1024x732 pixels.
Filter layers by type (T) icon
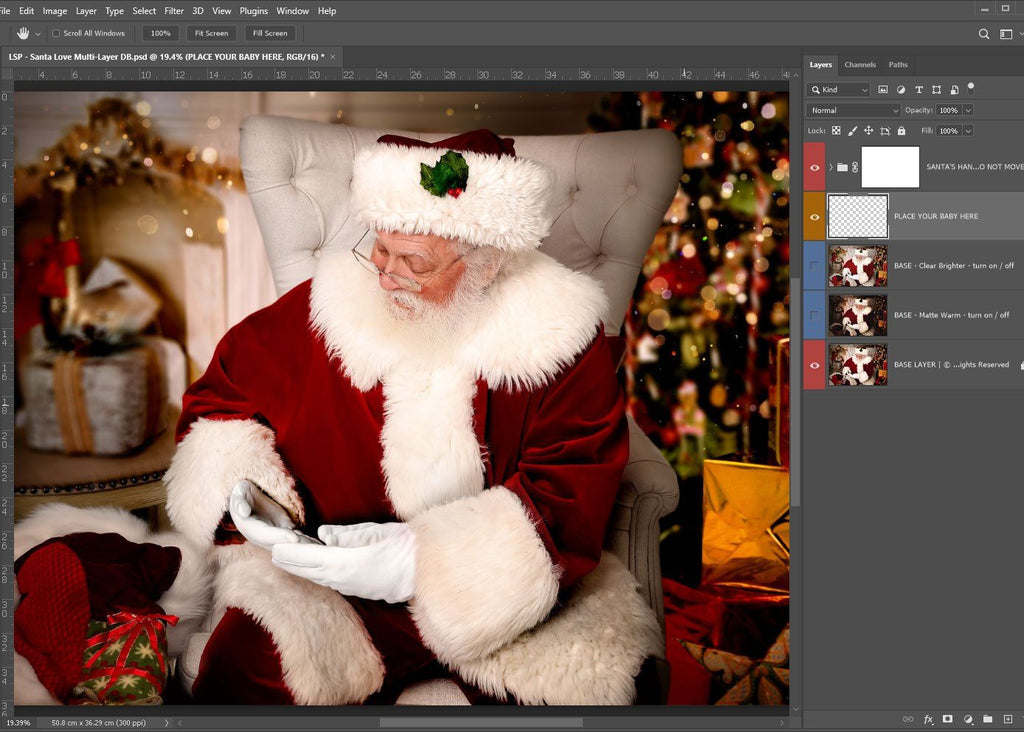click(919, 90)
